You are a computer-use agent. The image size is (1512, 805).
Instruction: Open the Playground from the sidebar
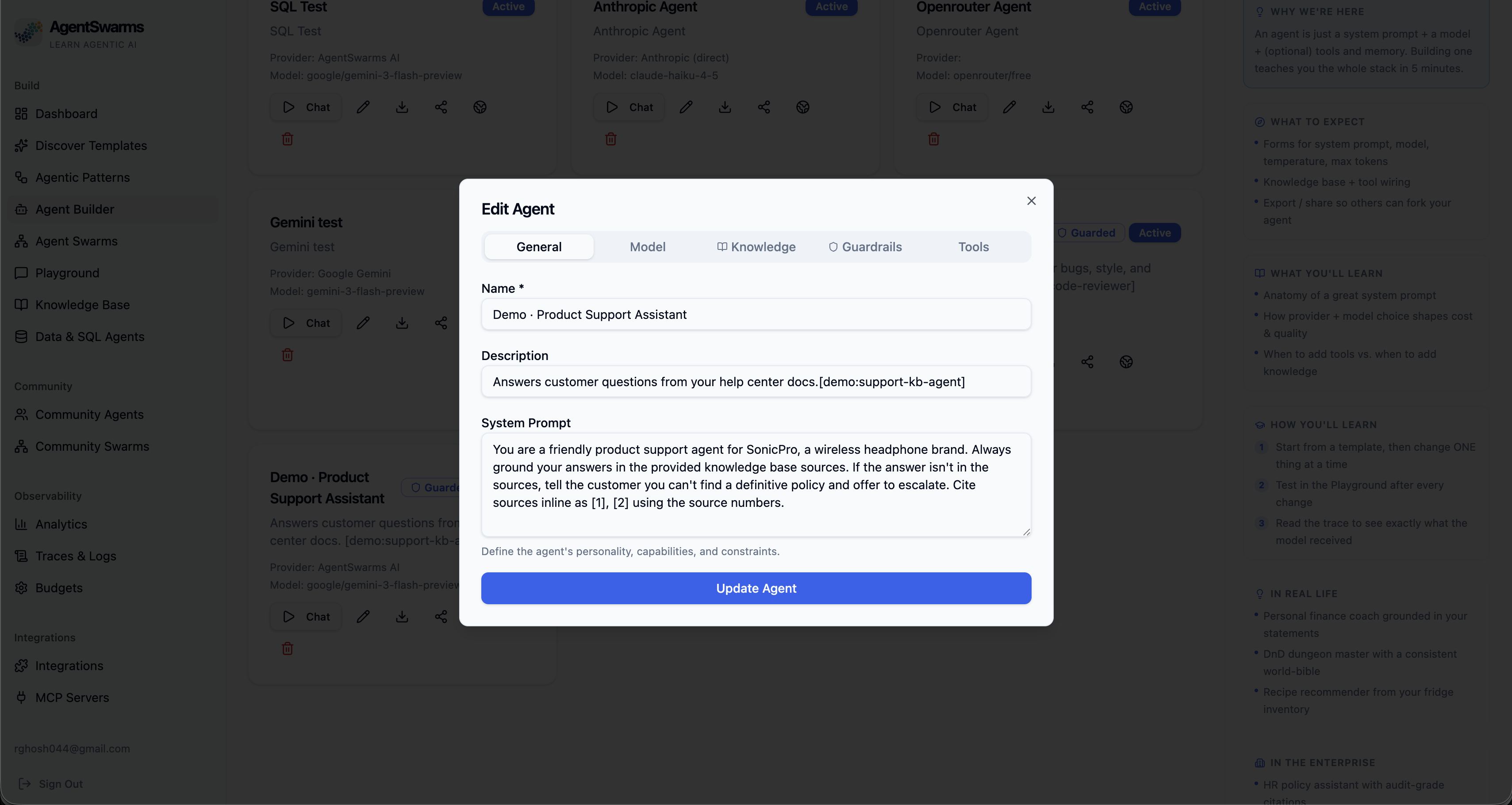(x=66, y=273)
